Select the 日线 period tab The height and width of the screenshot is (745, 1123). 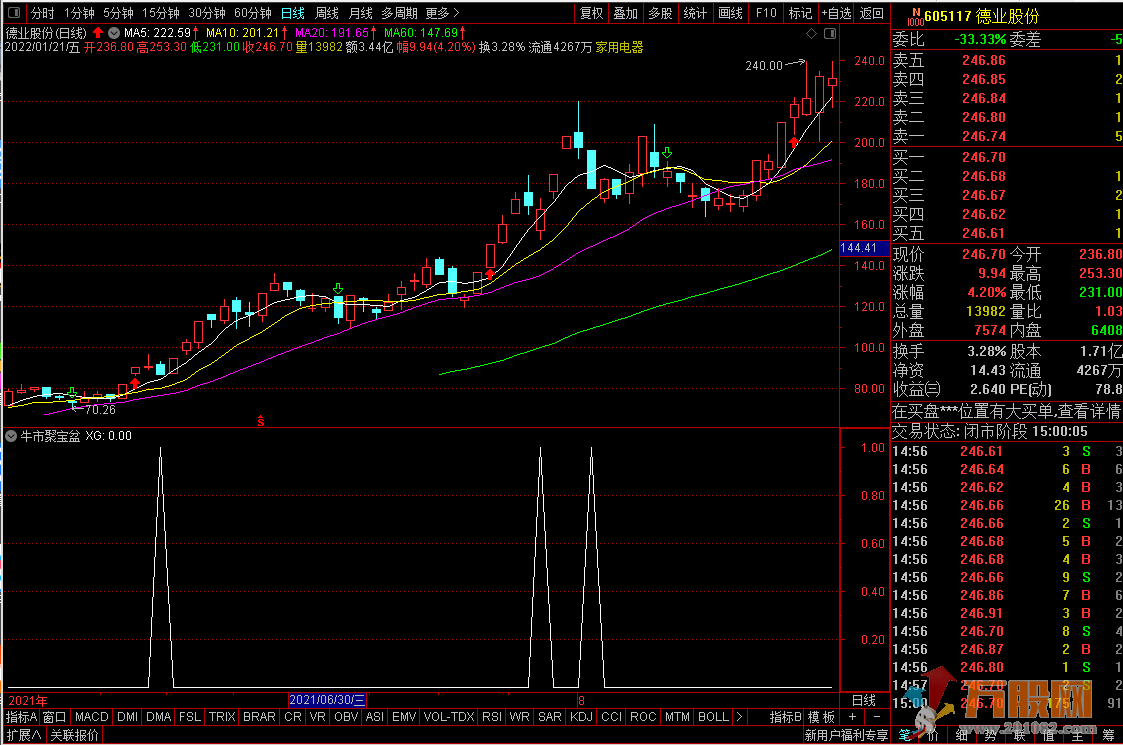click(292, 13)
